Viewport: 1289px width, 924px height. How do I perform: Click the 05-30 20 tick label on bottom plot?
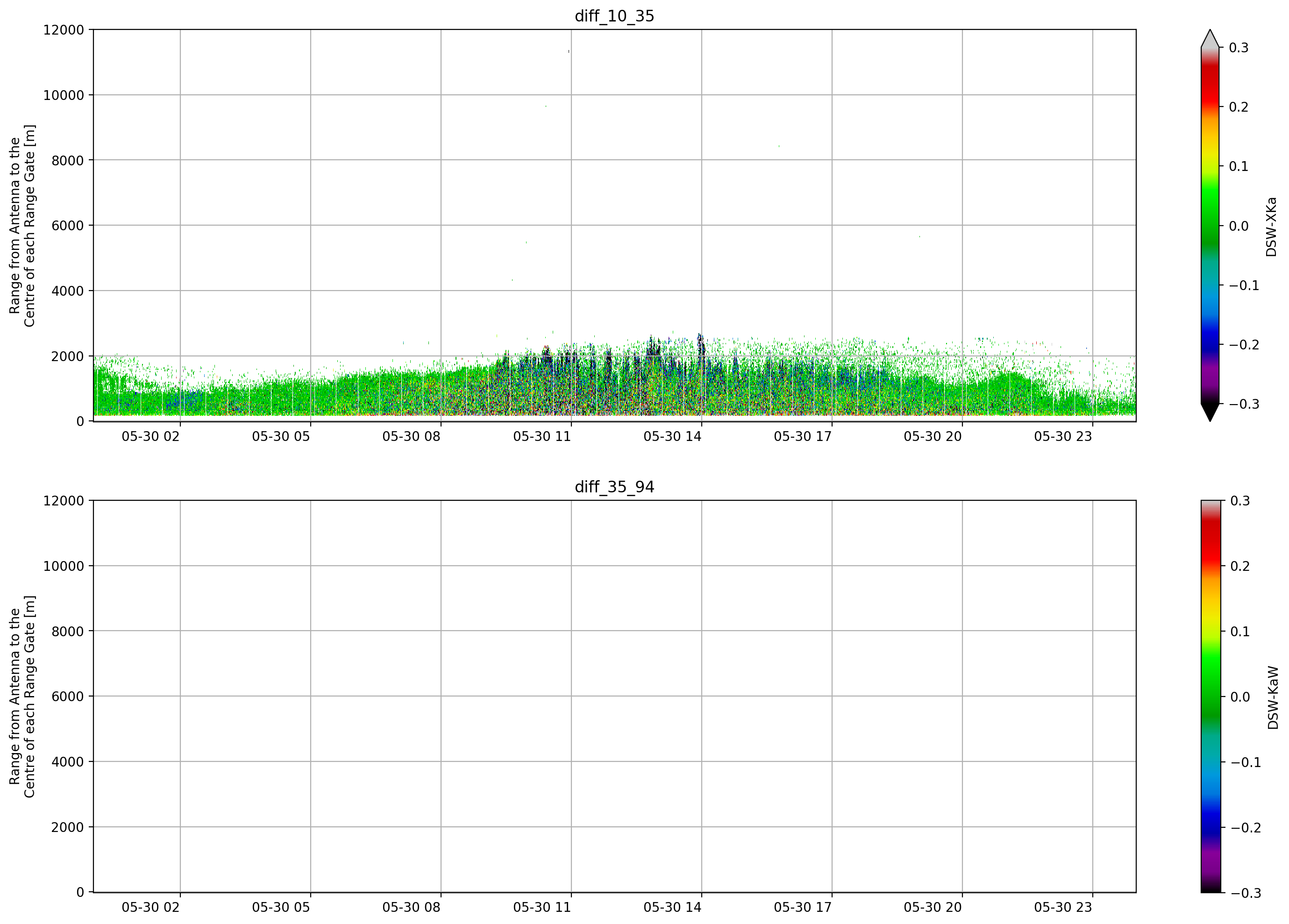tap(933, 907)
